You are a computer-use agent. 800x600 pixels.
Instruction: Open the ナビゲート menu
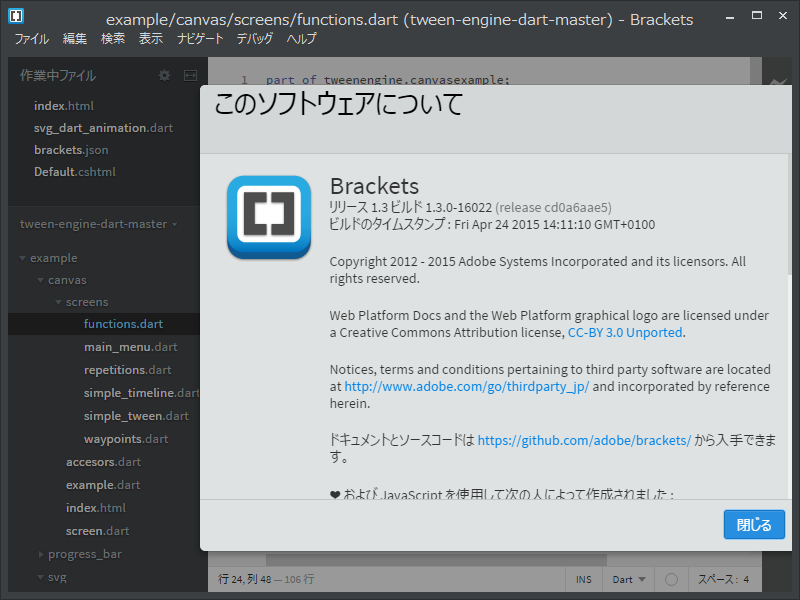(x=199, y=39)
